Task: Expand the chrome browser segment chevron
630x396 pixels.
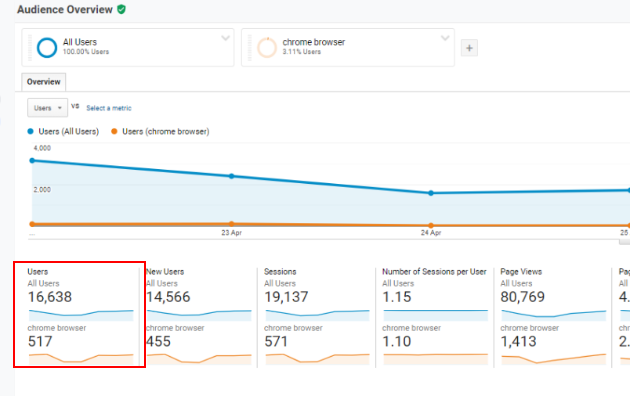Action: tap(445, 38)
